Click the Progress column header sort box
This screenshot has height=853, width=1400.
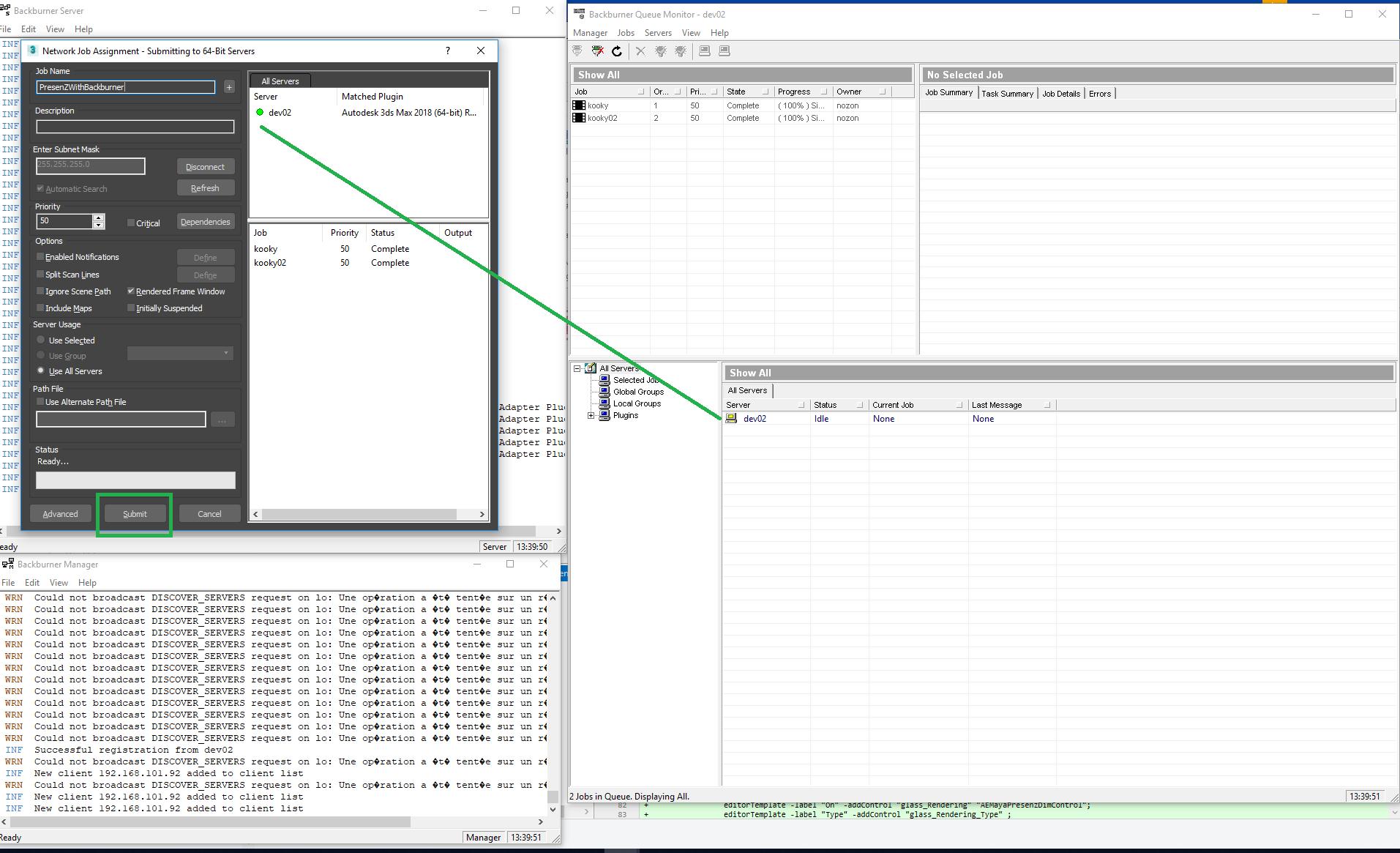coord(824,92)
